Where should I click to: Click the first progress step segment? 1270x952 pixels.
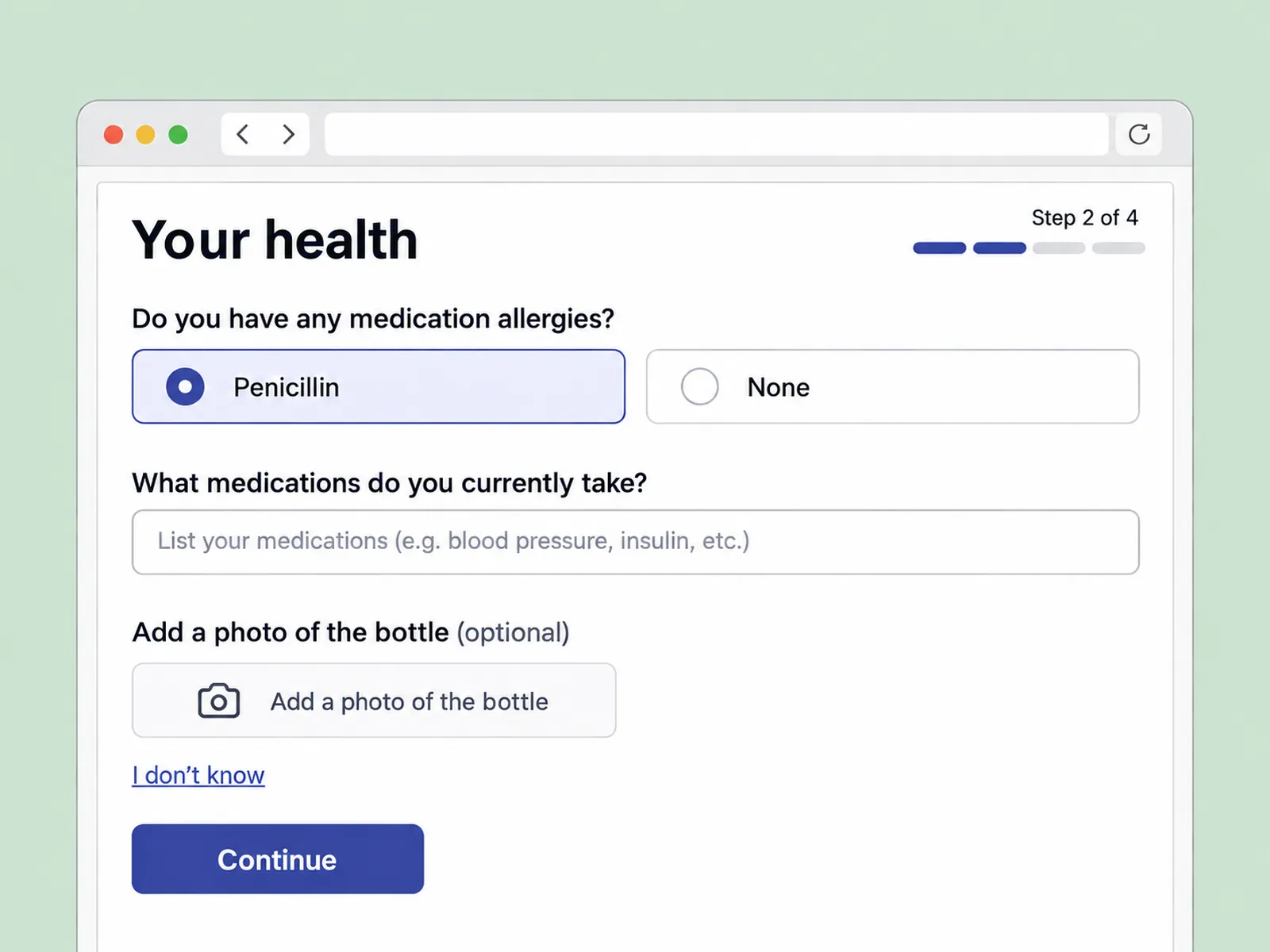[940, 248]
